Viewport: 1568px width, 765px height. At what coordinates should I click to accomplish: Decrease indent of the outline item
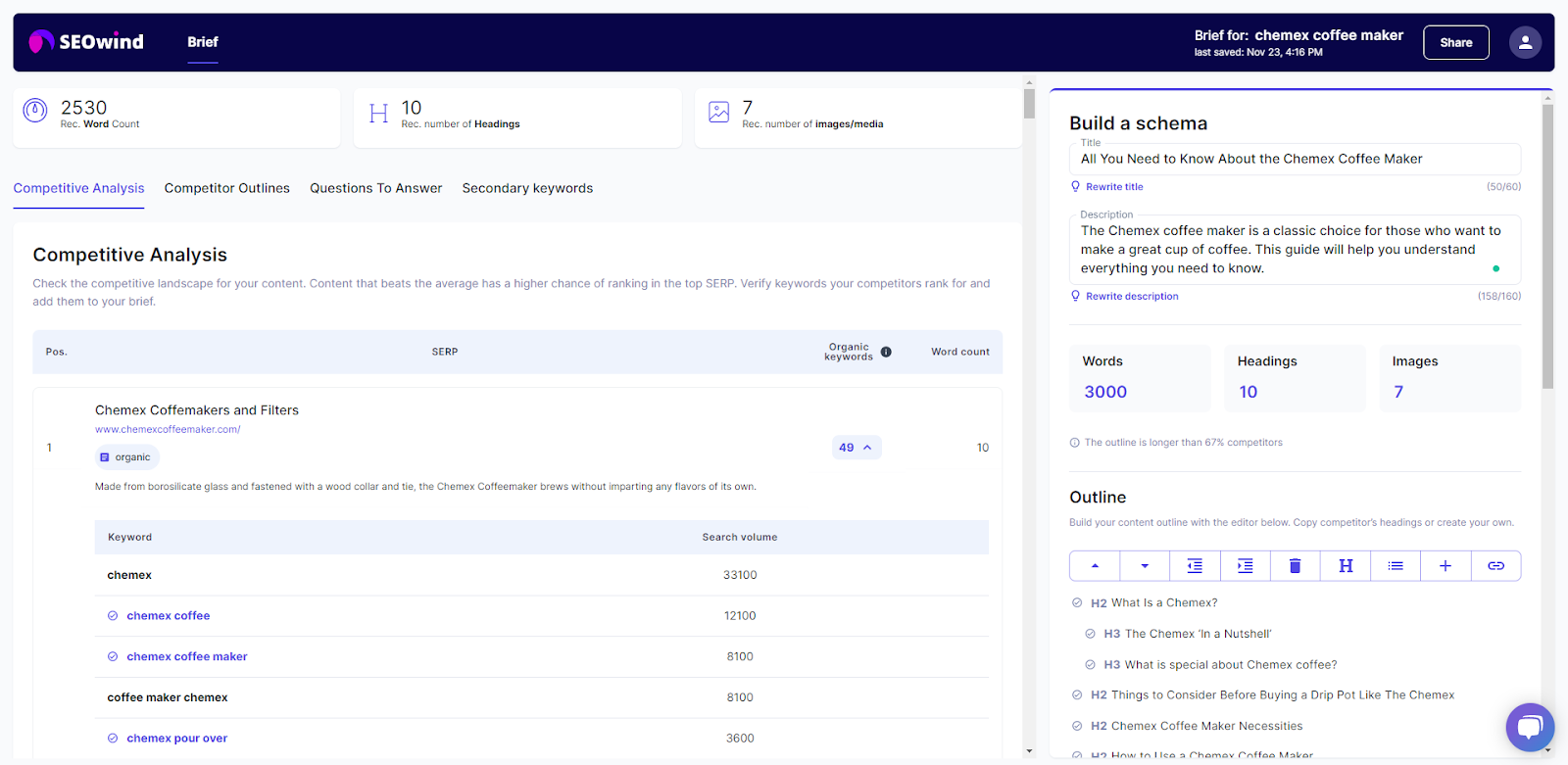1195,566
